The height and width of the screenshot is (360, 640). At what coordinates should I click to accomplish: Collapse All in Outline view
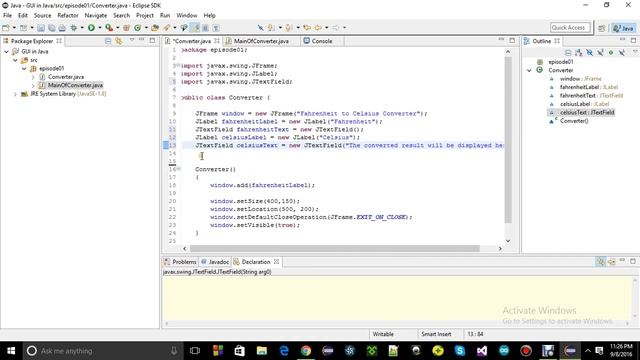(568, 53)
